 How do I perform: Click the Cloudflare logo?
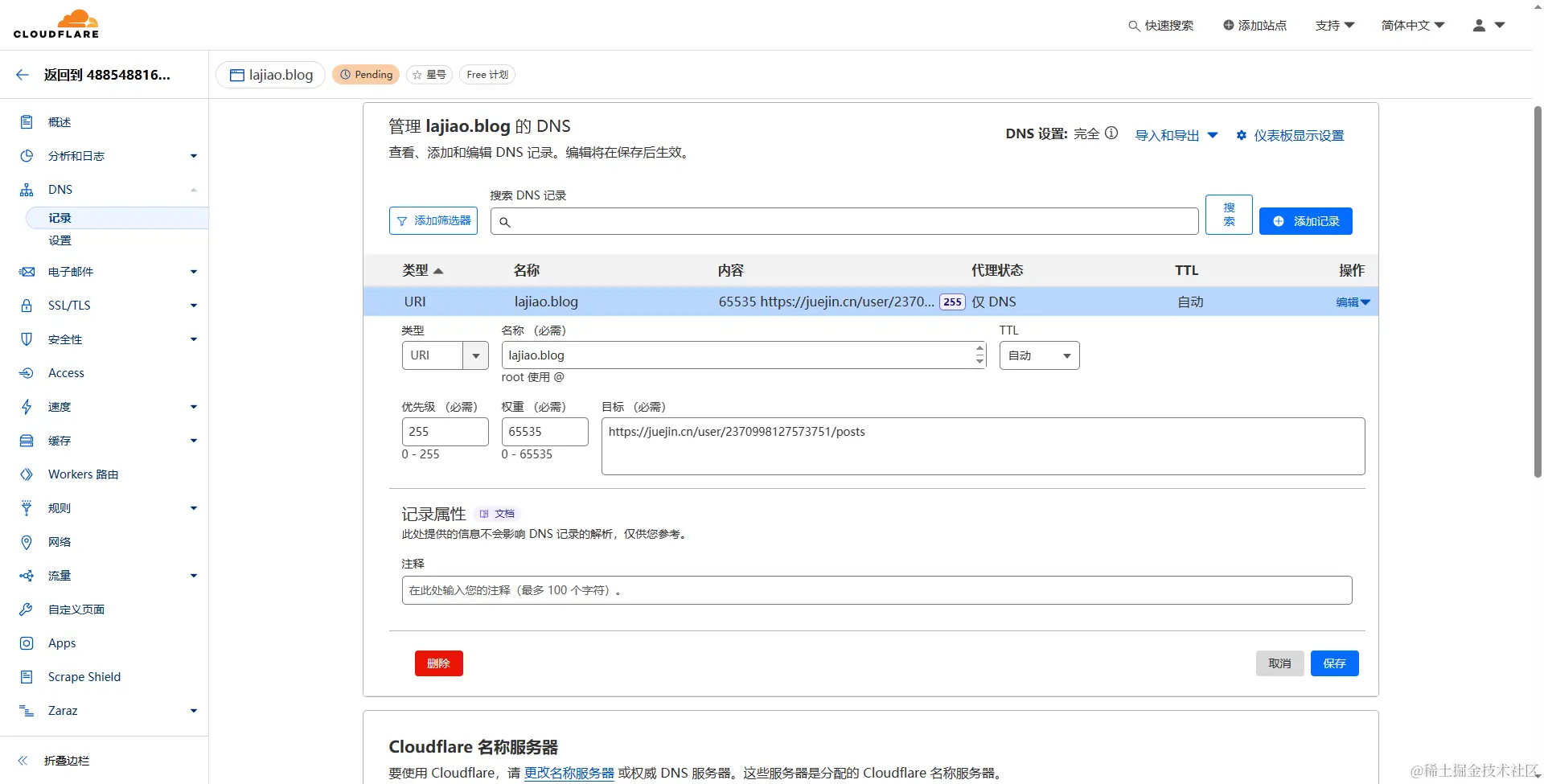[56, 24]
